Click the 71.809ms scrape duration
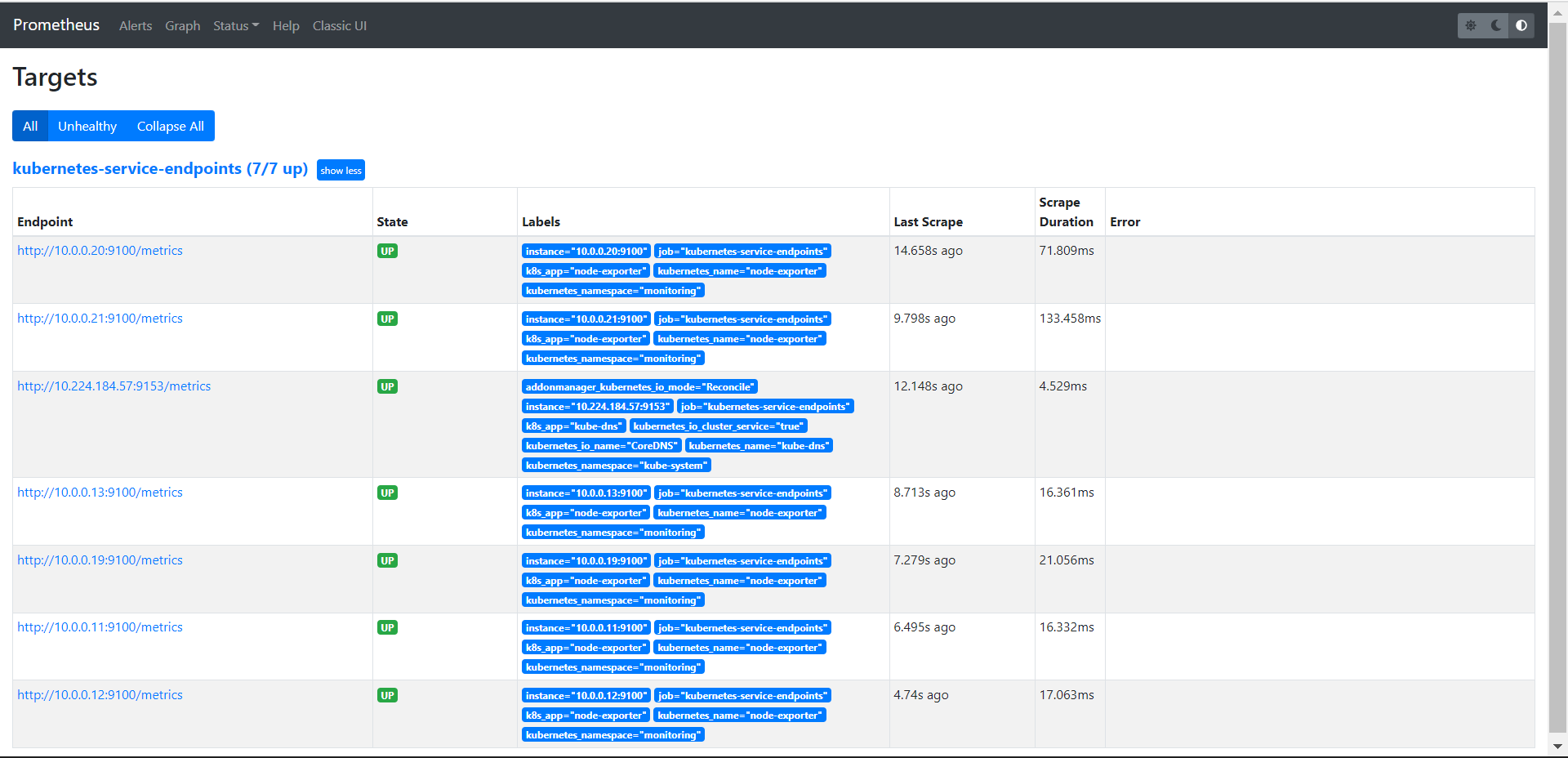Screen dimensions: 1568x758 pos(1067,251)
